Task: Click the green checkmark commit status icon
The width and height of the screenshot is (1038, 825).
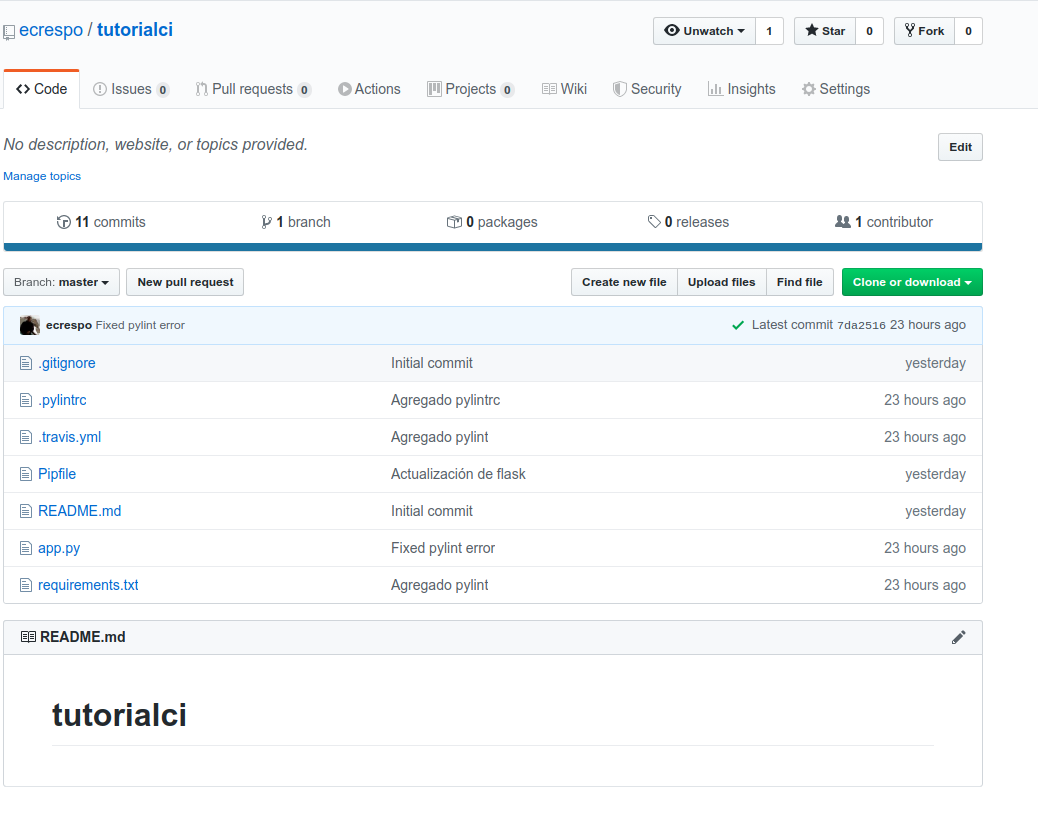Action: (x=738, y=325)
